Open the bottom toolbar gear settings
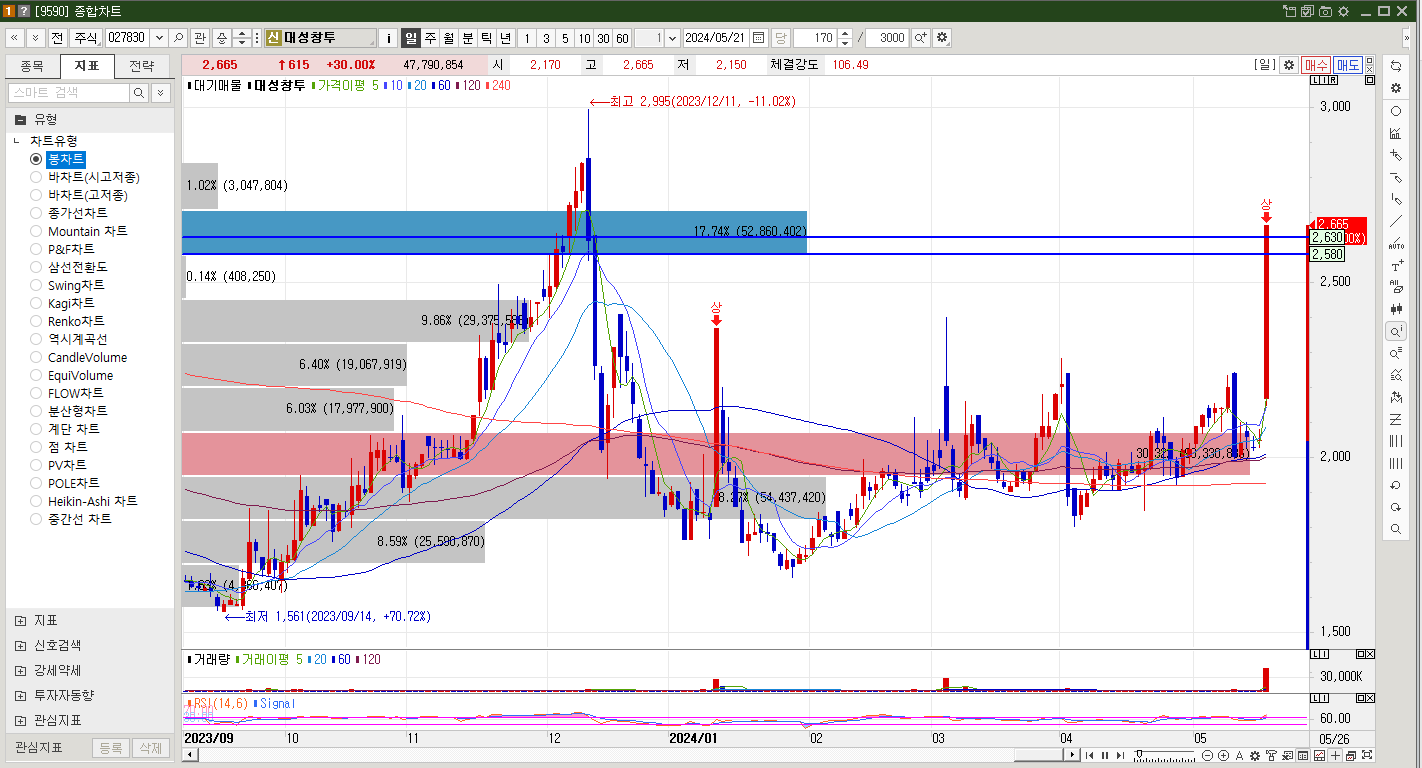 tap(1255, 755)
